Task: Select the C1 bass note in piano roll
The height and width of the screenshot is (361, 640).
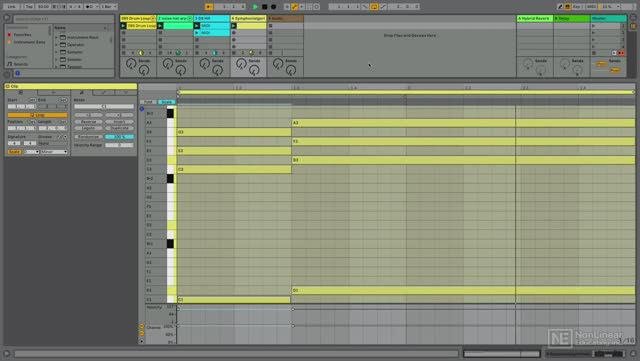Action: (234, 300)
